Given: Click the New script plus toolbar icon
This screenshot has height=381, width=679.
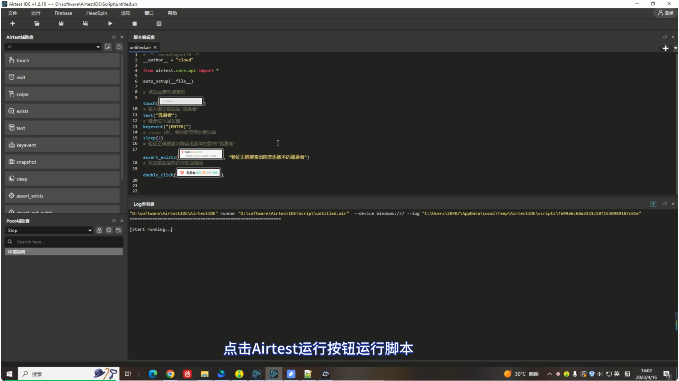Looking at the screenshot, I should coord(12,24).
